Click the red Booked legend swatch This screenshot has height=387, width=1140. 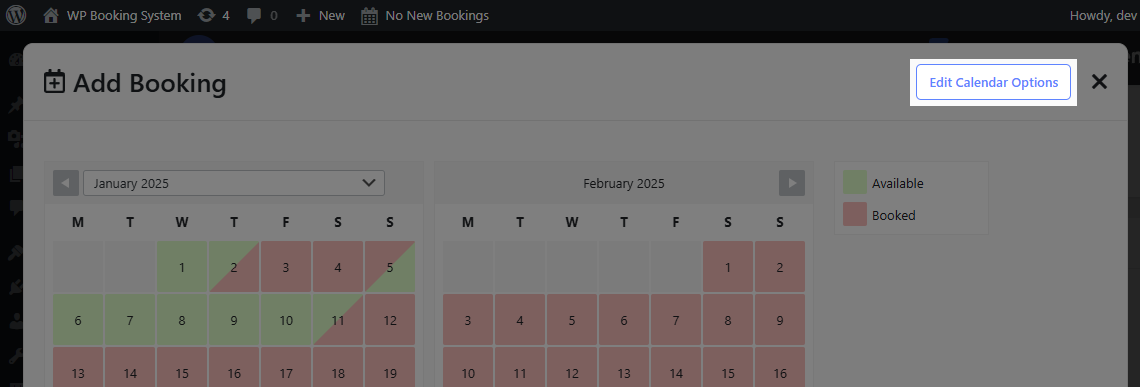coord(855,215)
